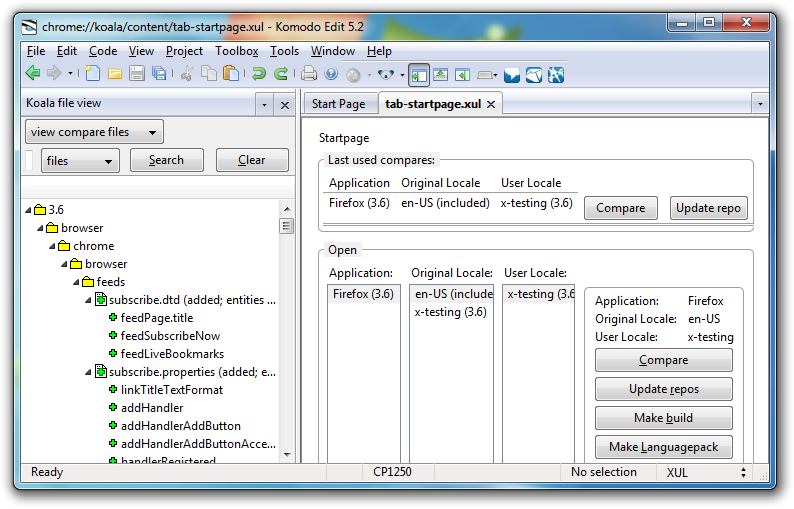Click the CP1250 encoding in status bar
This screenshot has height=509, width=794.
tap(392, 472)
